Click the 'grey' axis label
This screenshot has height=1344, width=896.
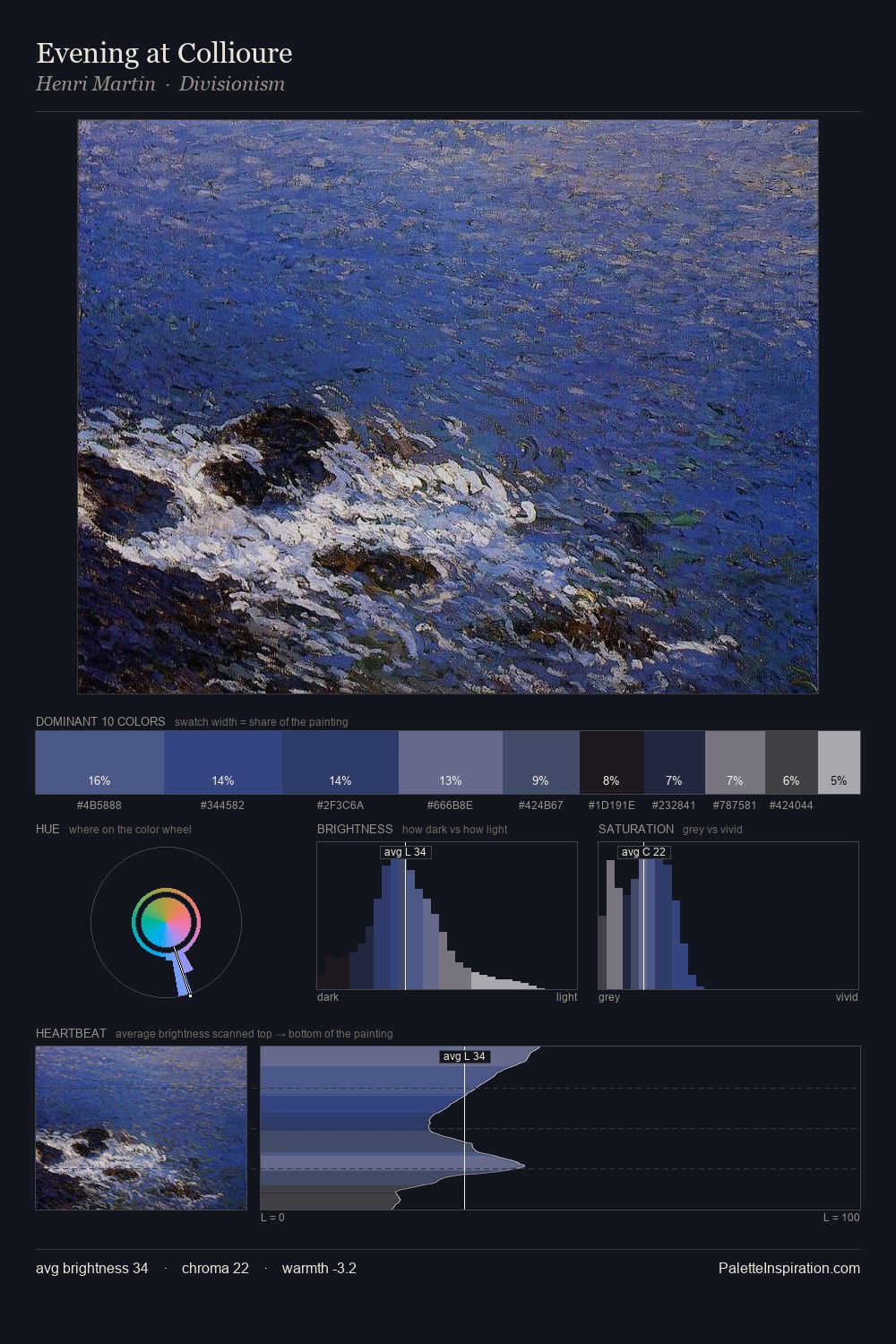pyautogui.click(x=609, y=997)
